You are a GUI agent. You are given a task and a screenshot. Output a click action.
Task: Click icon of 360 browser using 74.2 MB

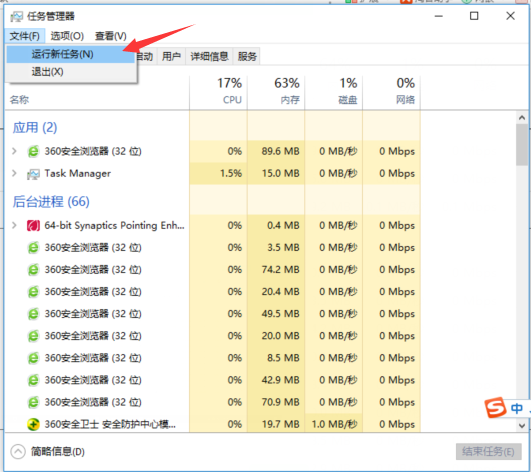pos(33,270)
